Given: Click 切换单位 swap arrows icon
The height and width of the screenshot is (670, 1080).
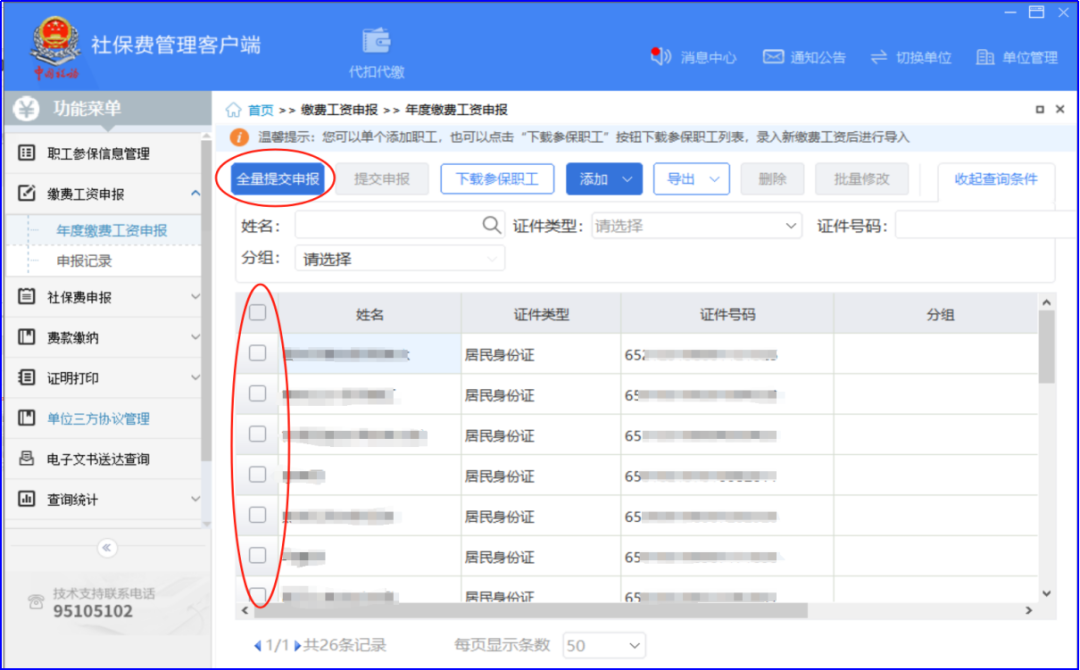Looking at the screenshot, I should [878, 57].
